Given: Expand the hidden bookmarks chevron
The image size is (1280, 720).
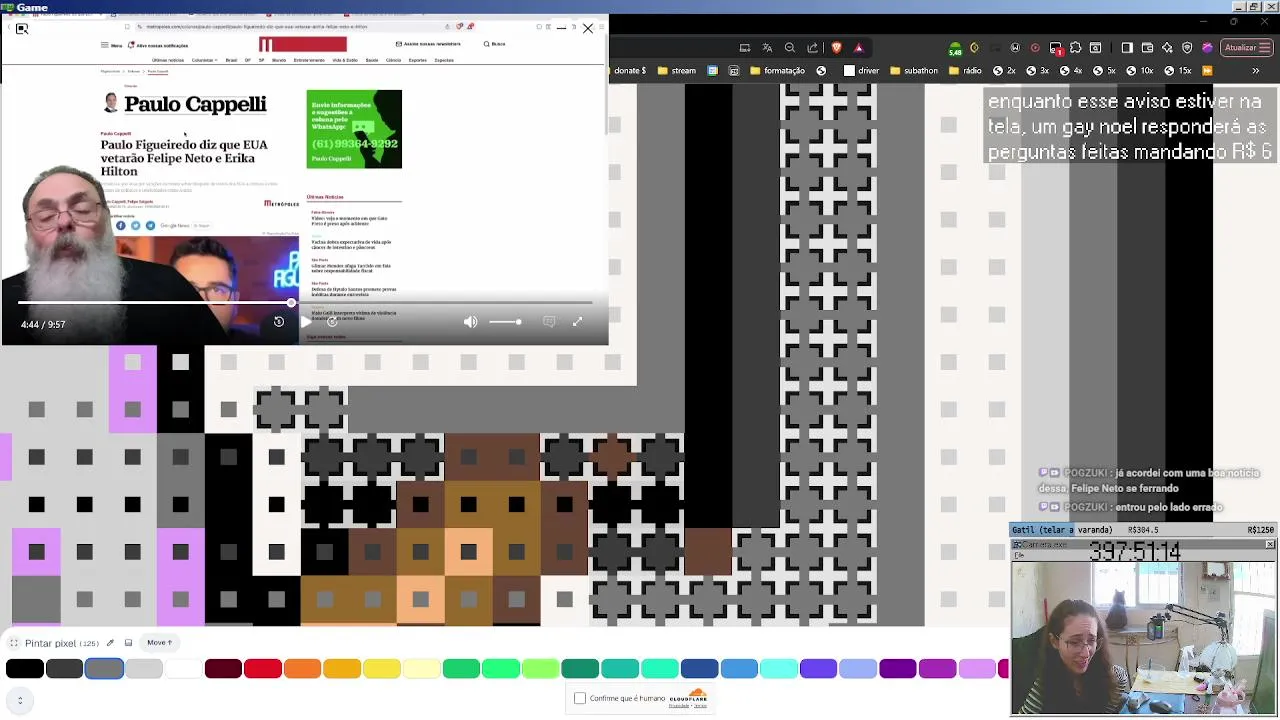Looking at the screenshot, I should pyautogui.click(x=1256, y=71).
